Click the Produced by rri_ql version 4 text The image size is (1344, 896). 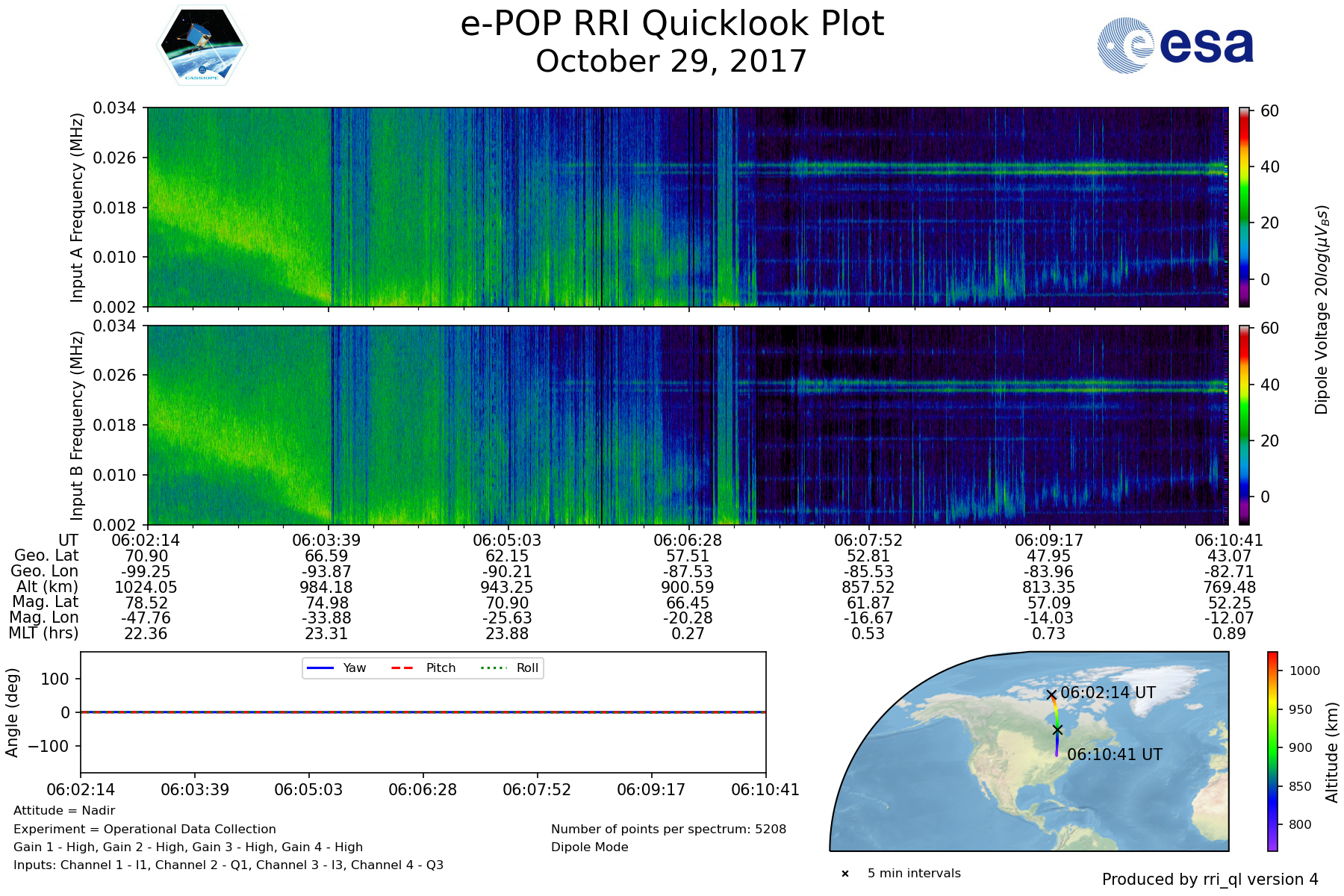click(x=1210, y=880)
